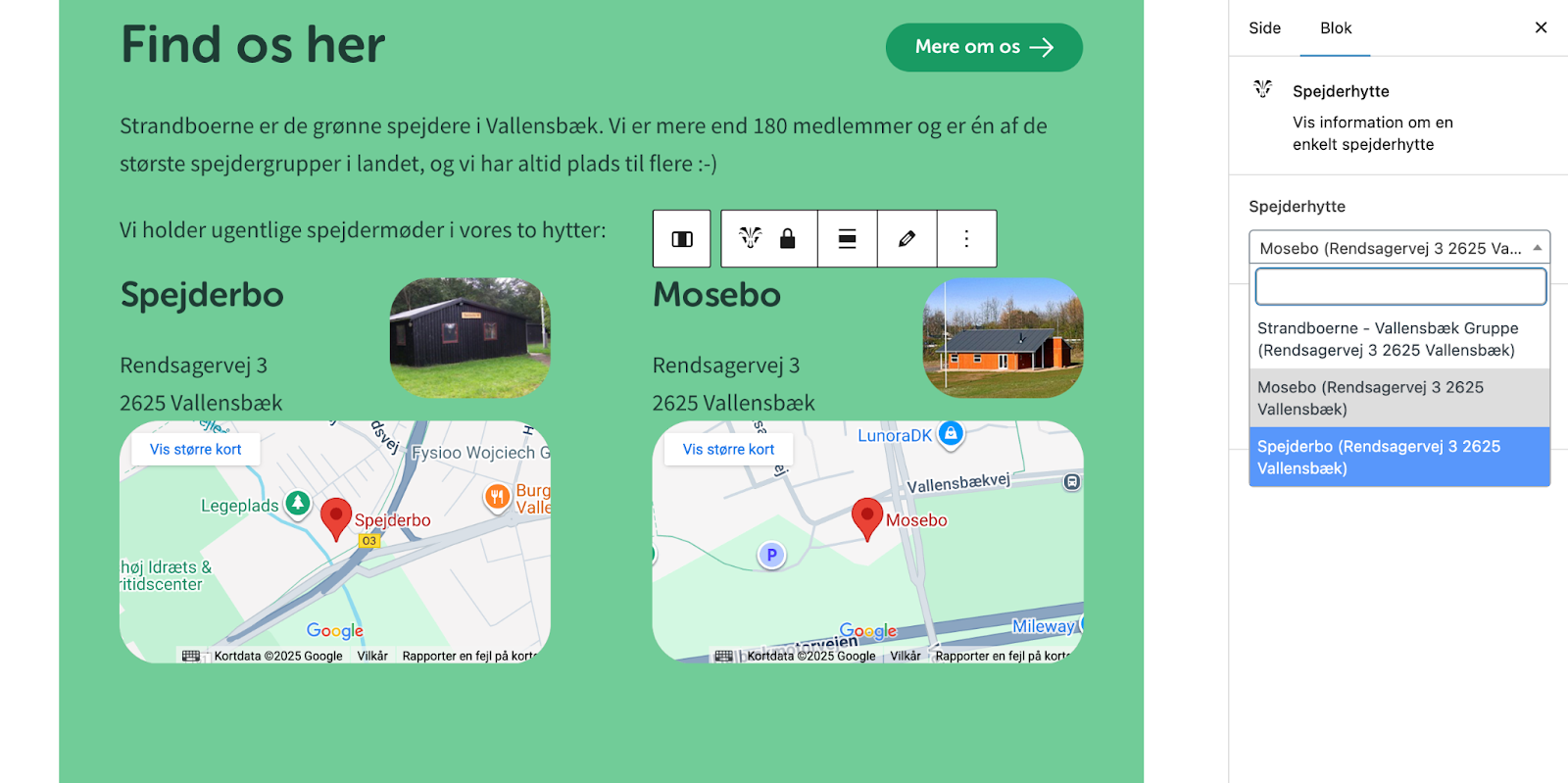Click the pencil edit icon
The width and height of the screenshot is (1568, 783).
click(x=906, y=239)
